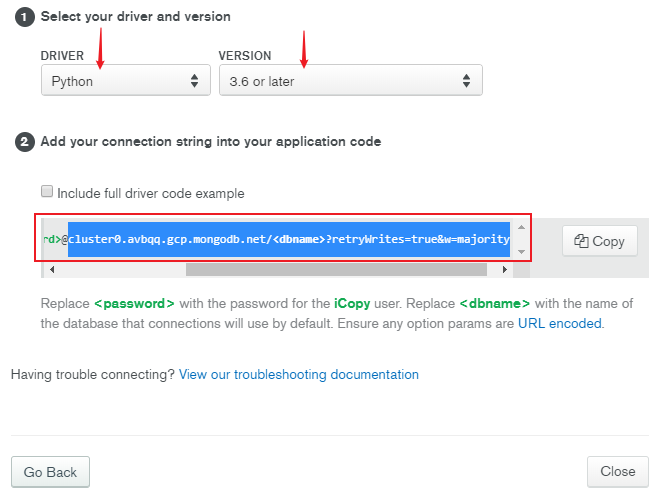This screenshot has width=667, height=495.
Task: Open the VERSION dropdown showing 3.6 or later
Action: pos(351,80)
